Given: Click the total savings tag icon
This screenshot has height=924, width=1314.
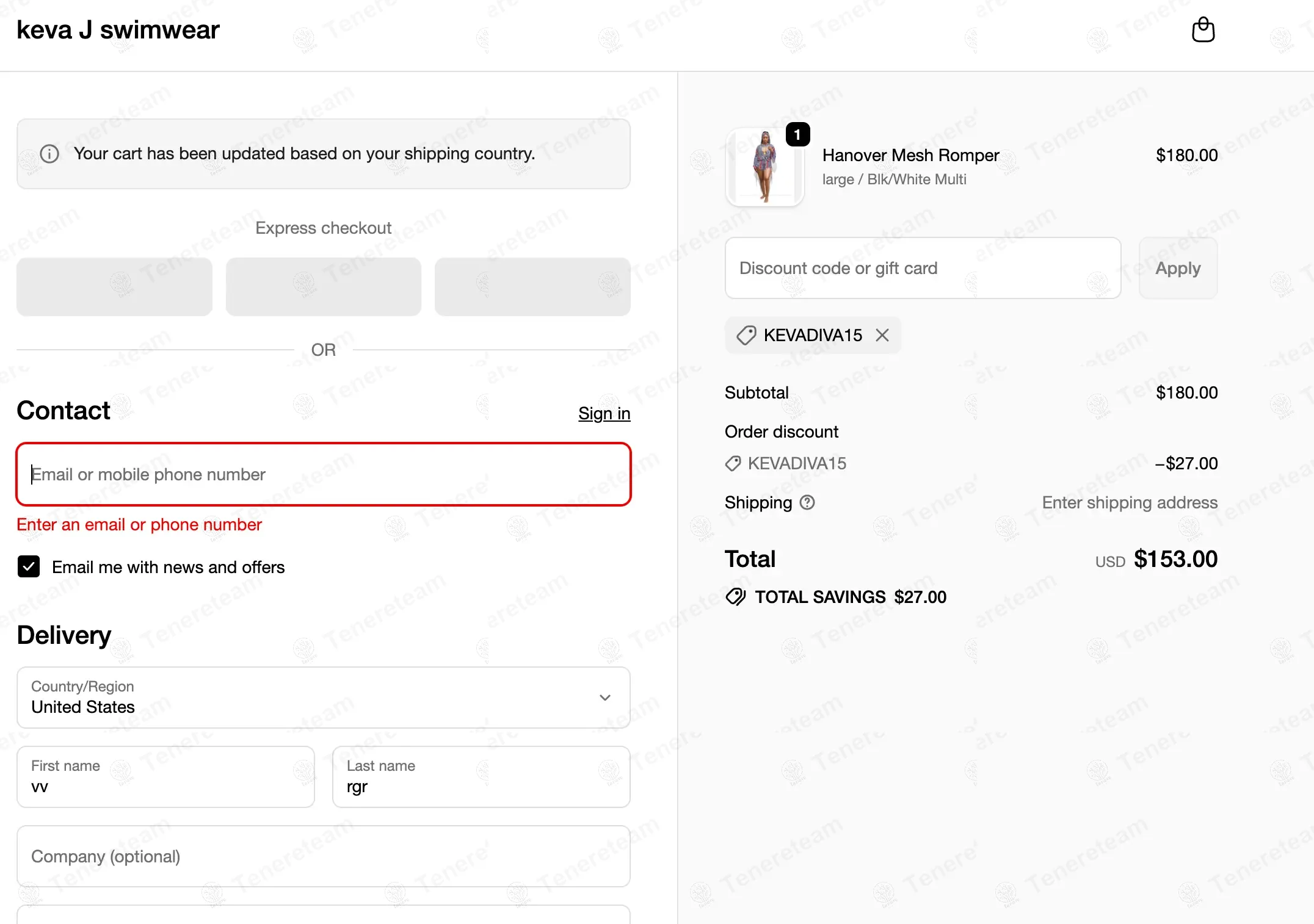Looking at the screenshot, I should [736, 596].
